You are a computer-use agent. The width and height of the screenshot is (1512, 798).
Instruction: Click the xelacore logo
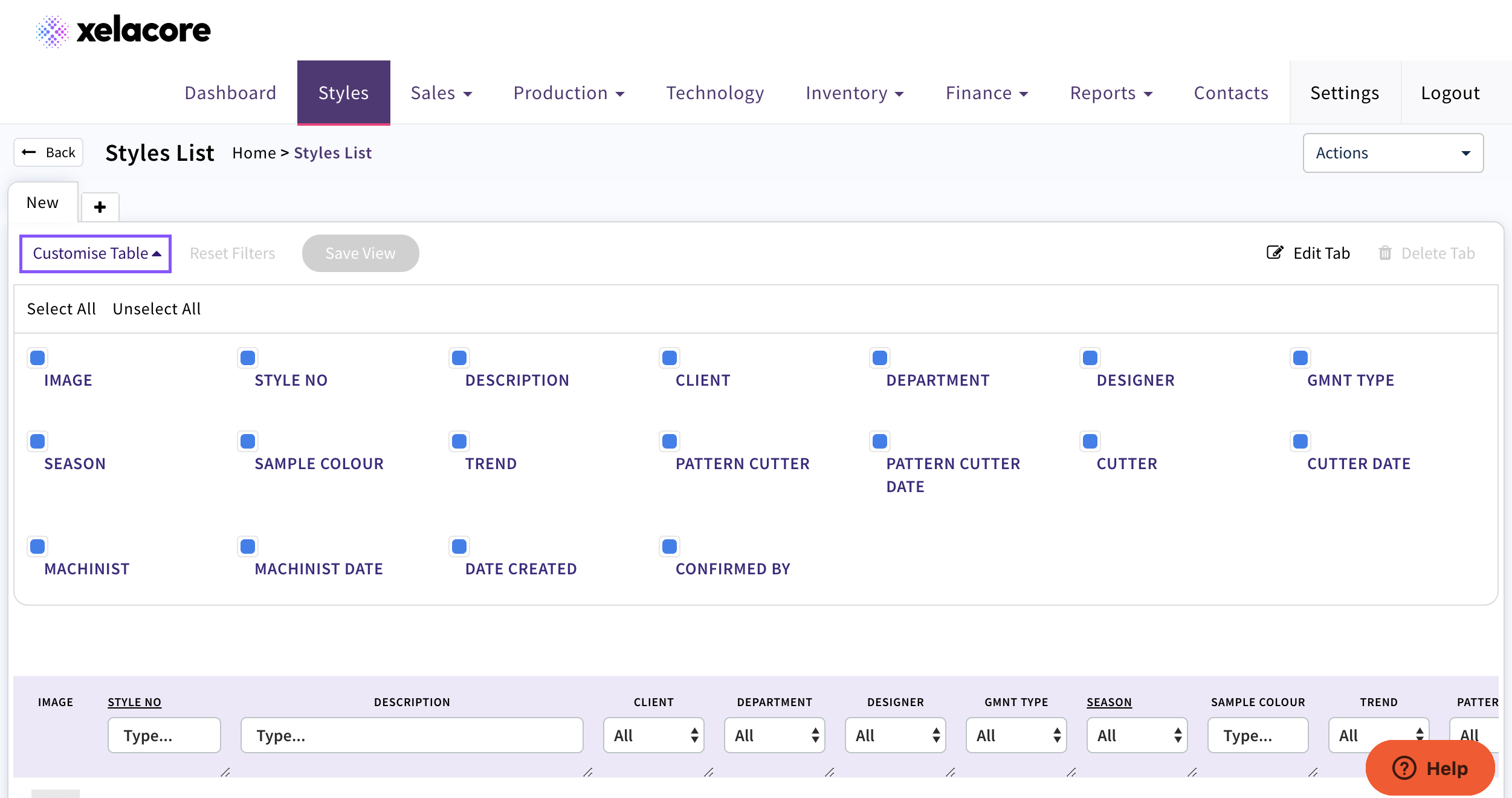click(x=123, y=30)
